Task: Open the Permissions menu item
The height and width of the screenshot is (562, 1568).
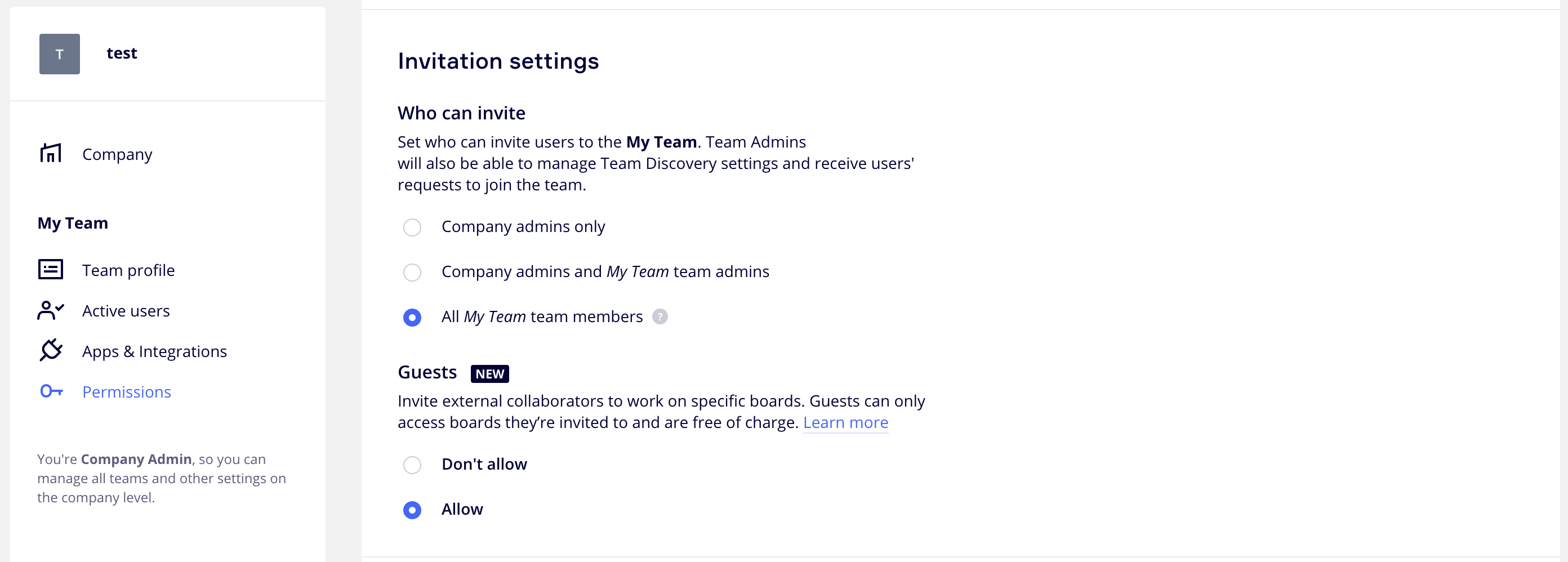Action: [127, 391]
